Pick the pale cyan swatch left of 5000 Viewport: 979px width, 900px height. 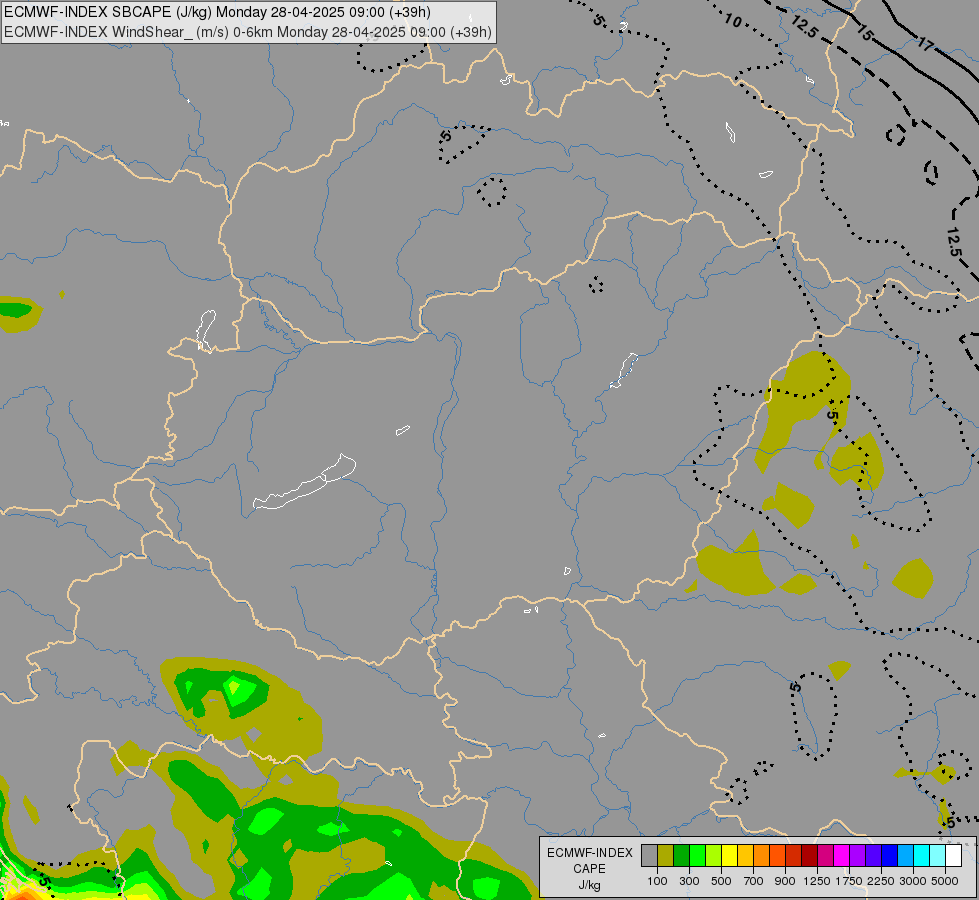pos(938,856)
